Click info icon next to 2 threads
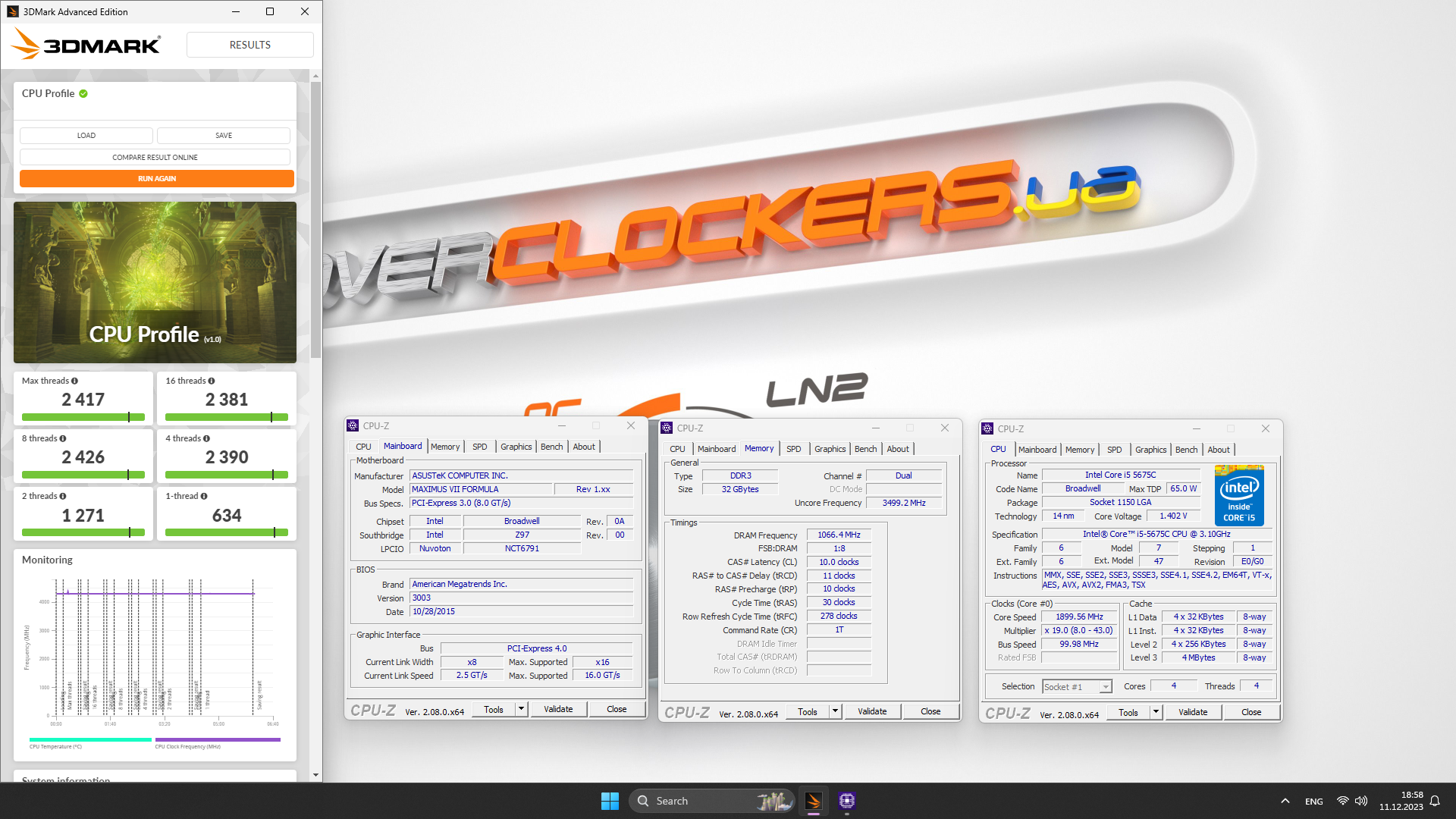This screenshot has width=1456, height=819. tap(63, 496)
